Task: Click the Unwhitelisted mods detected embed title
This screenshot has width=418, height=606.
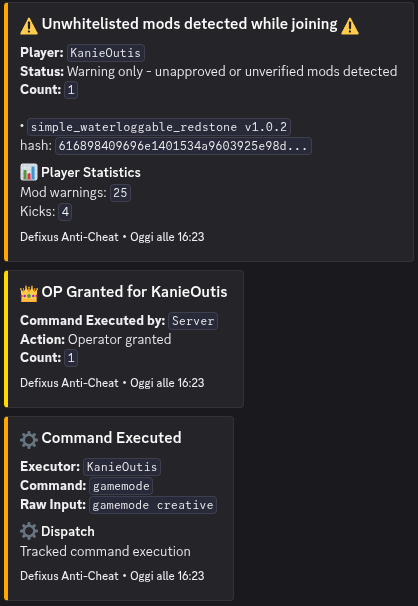Action: (x=189, y=24)
